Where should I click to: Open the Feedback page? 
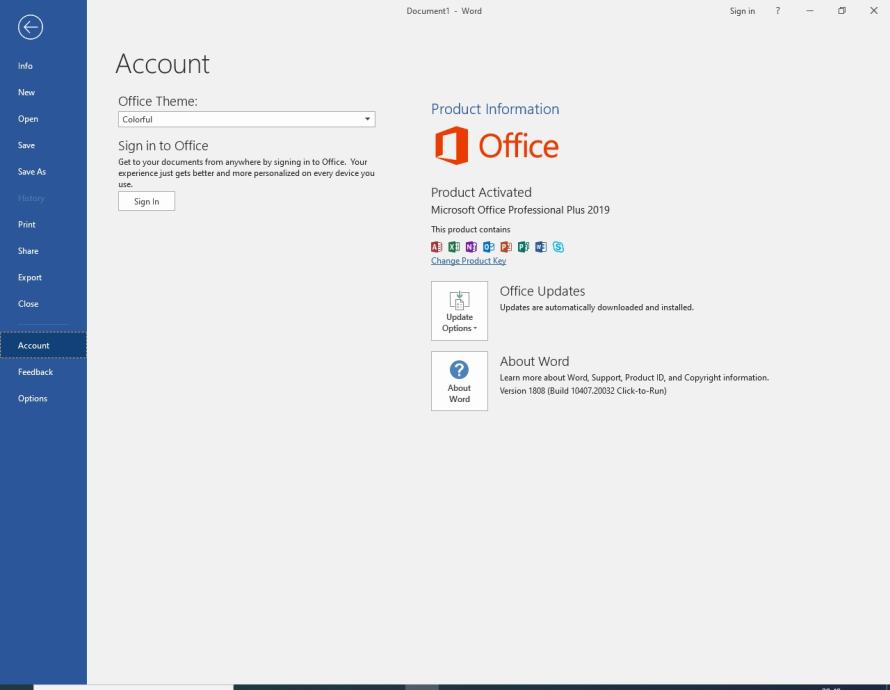pyautogui.click(x=43, y=372)
